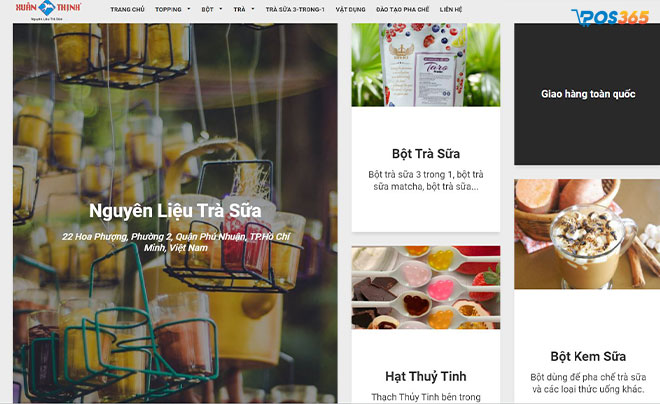
Task: Click the Xuân Thịnh logo
Action: 48,11
